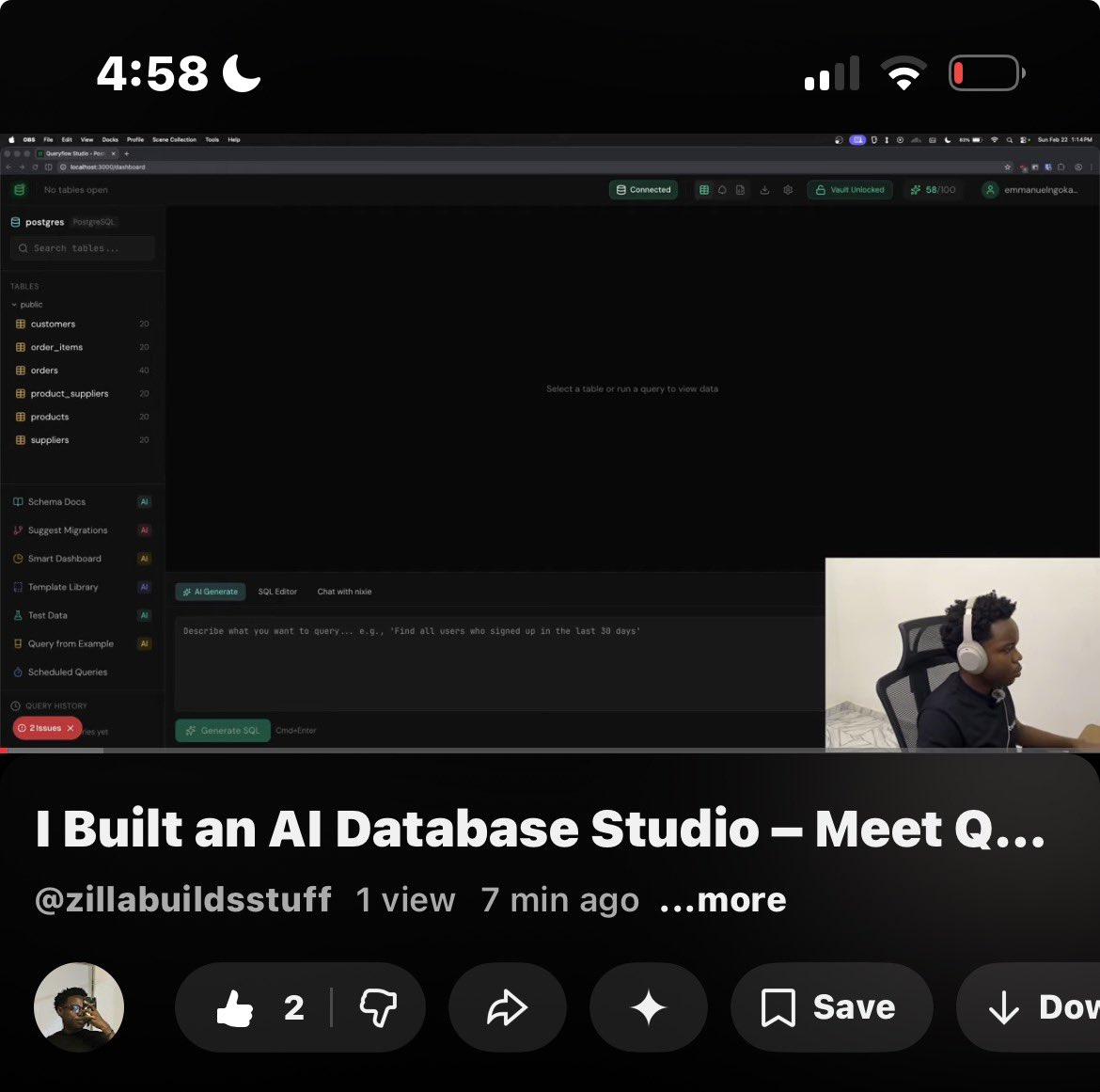The height and width of the screenshot is (1092, 1100).
Task: Click the postgres database name
Action: coord(45,222)
